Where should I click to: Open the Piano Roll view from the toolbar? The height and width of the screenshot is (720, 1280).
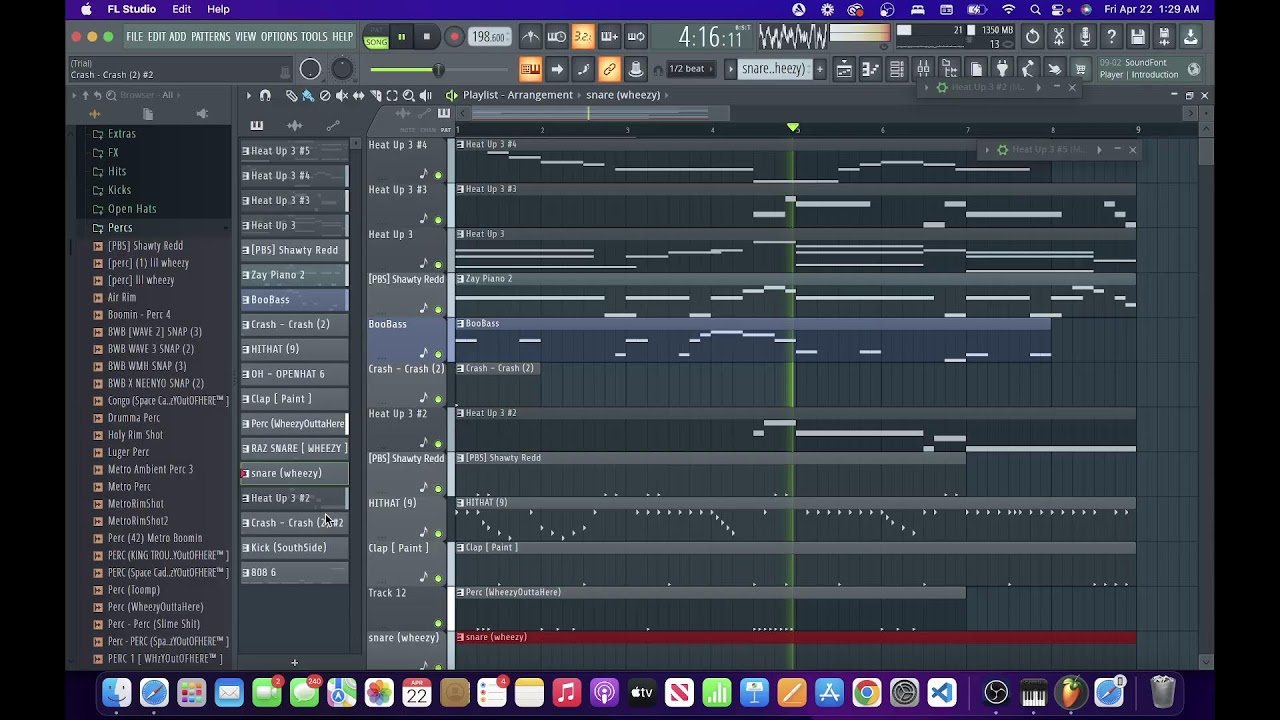pyautogui.click(x=871, y=69)
